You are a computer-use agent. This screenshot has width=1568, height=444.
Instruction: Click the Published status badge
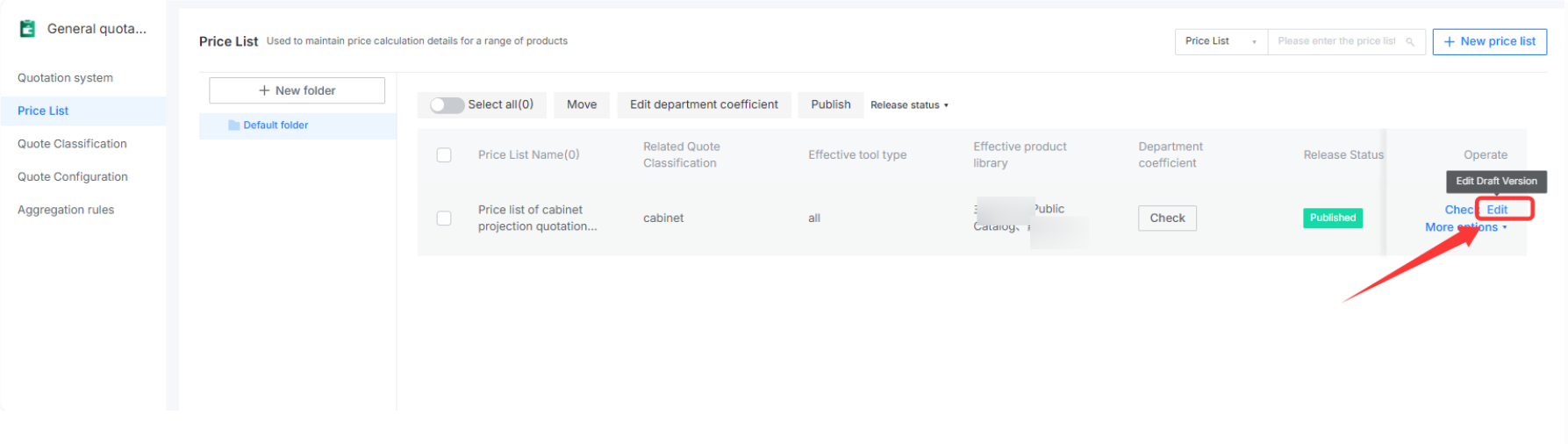pos(1333,218)
